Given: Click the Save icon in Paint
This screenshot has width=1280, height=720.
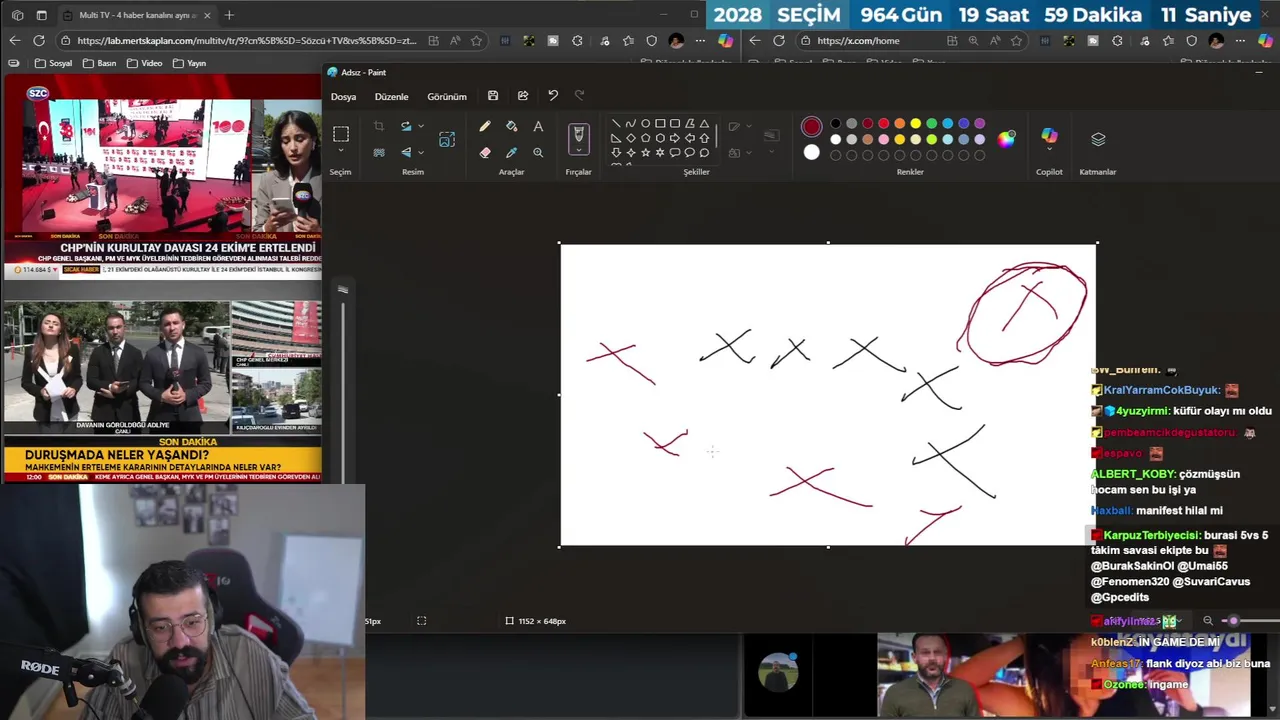Looking at the screenshot, I should tap(493, 96).
